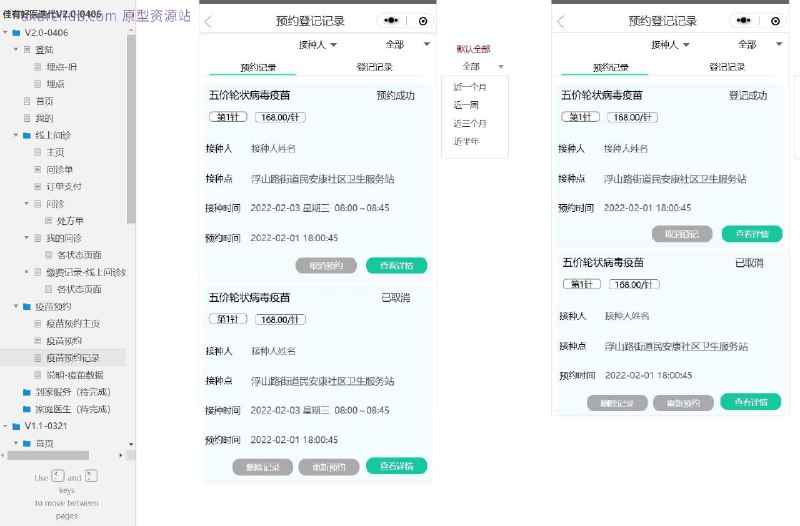This screenshot has height=526, width=800.
Task: Click 查看详情 on the 预约成功 card
Action: (x=396, y=265)
